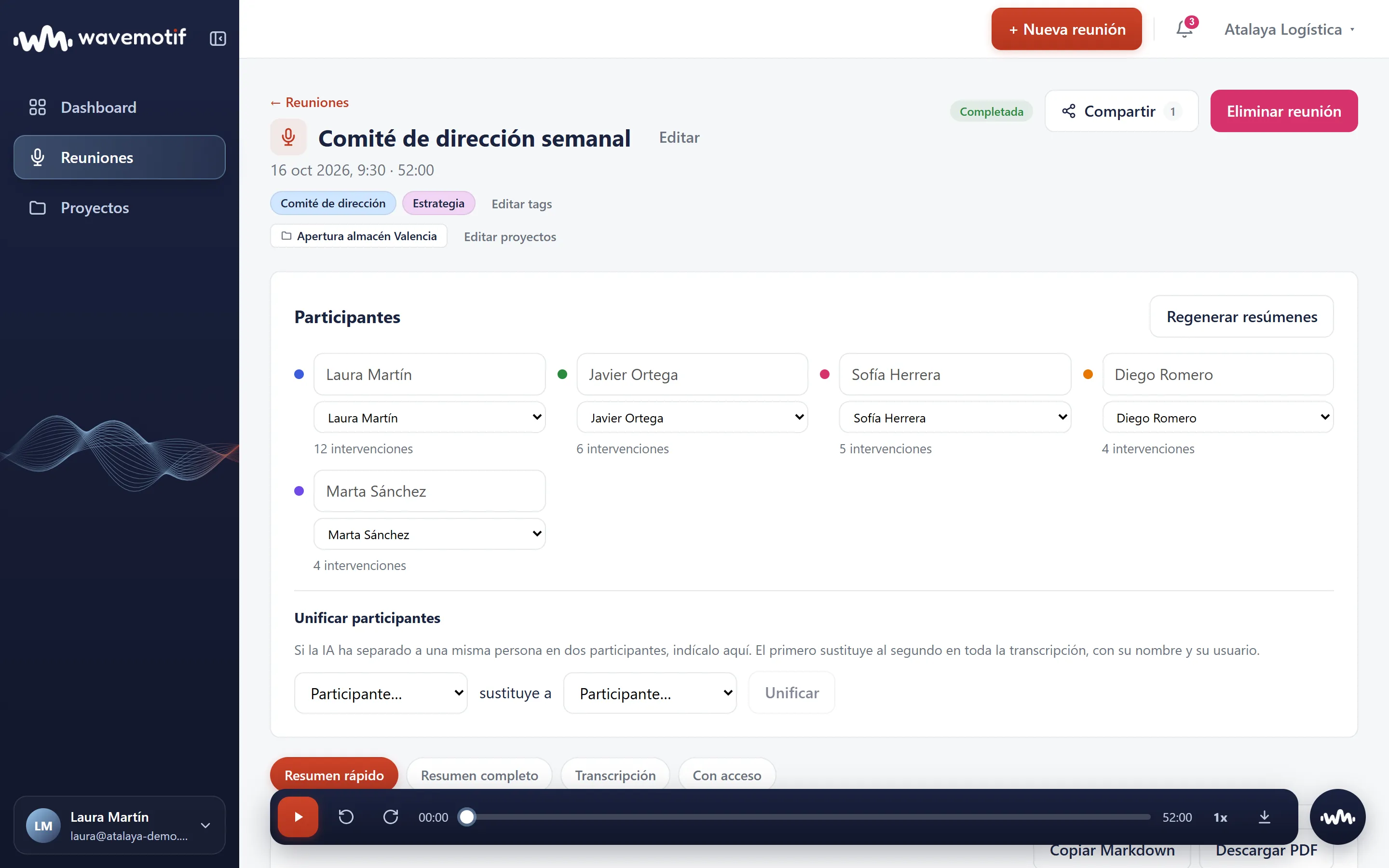
Task: Click the 52:00 total duration label
Action: (x=1177, y=817)
